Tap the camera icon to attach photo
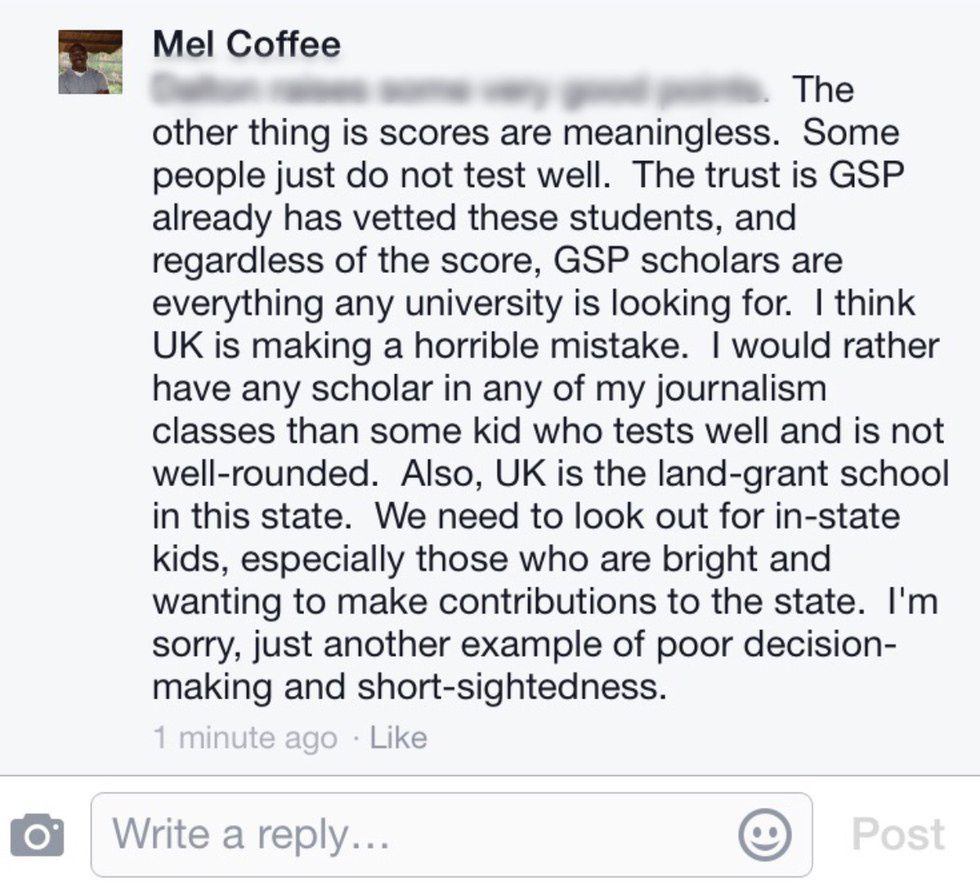 pos(37,835)
